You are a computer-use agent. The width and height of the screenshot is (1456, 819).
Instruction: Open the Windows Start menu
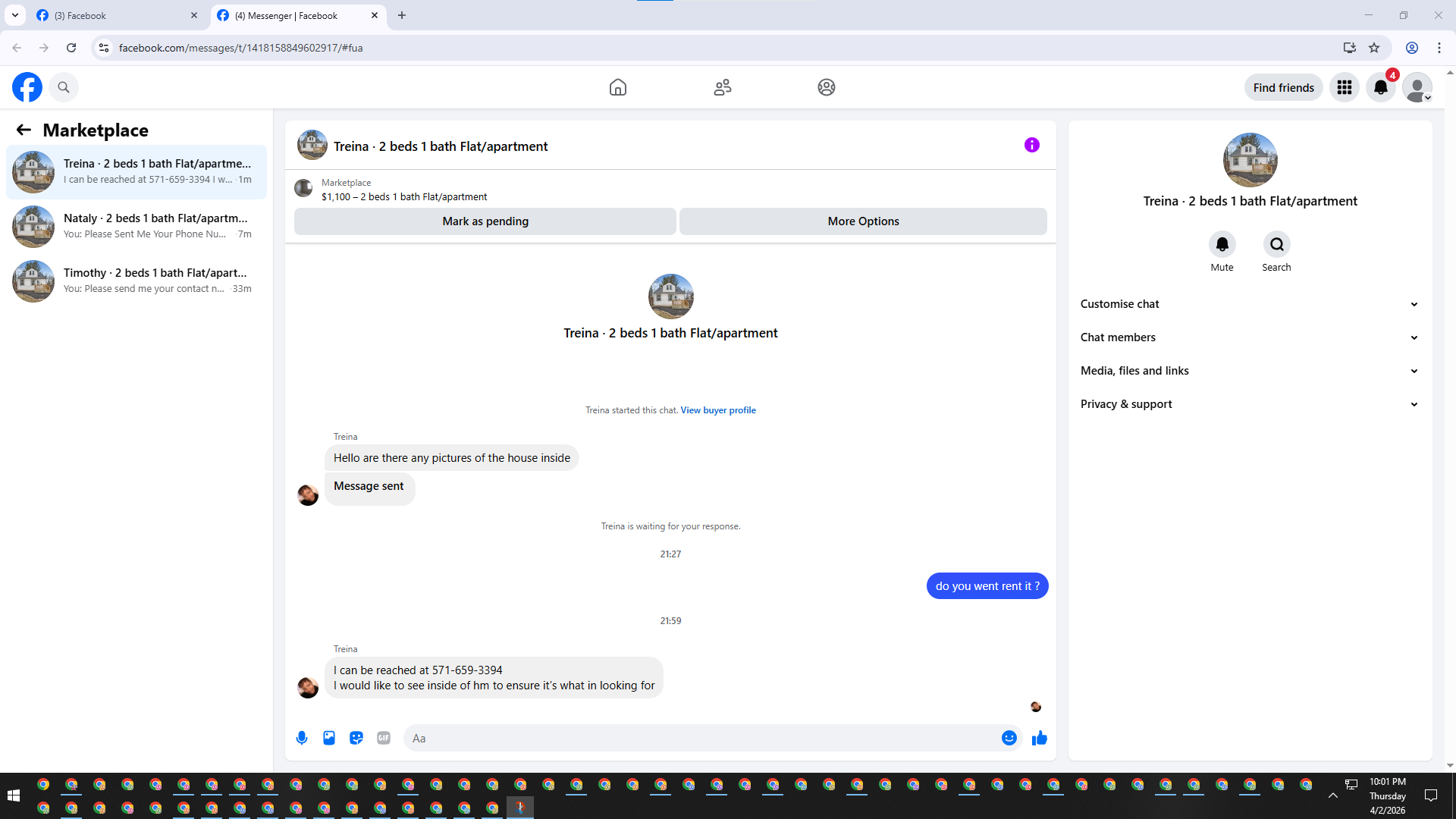(x=14, y=795)
